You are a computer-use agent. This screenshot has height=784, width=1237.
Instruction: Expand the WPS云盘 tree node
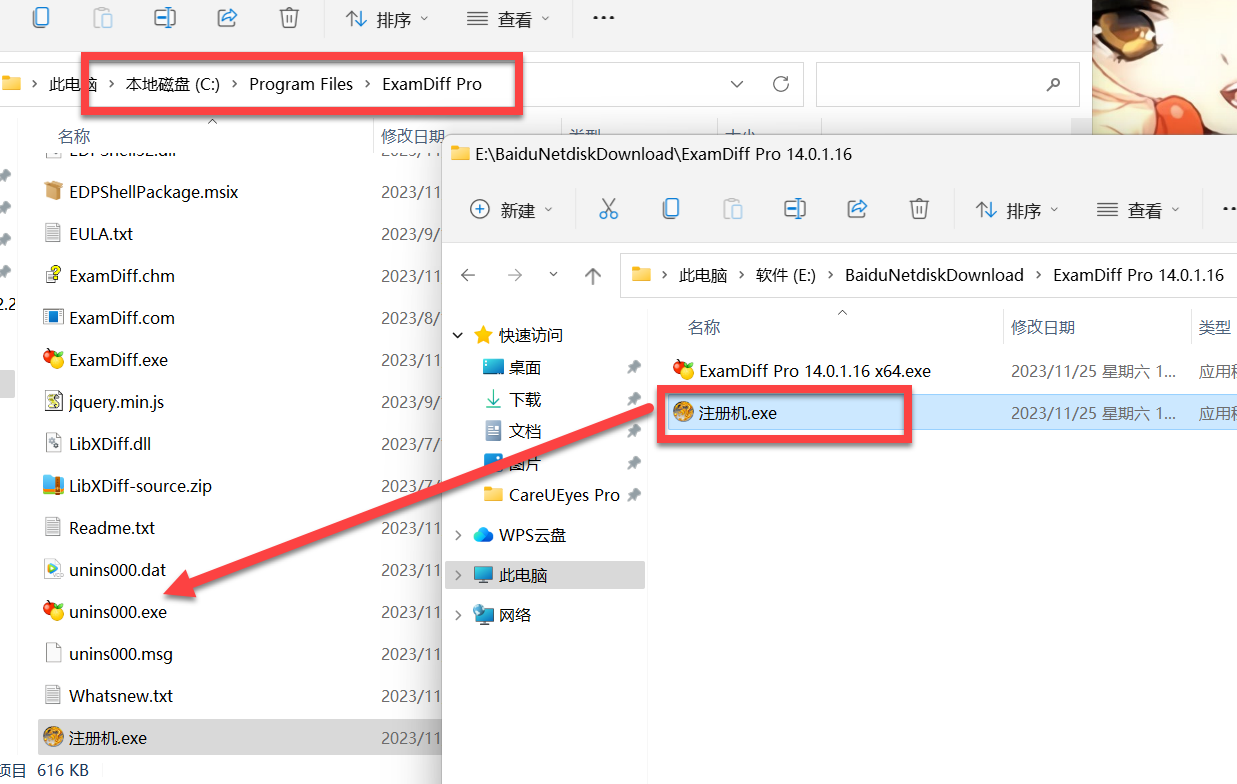(x=459, y=535)
